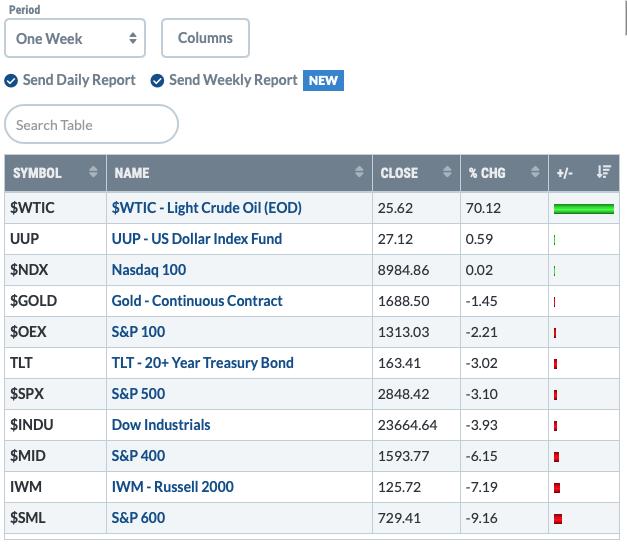Screen dimensions: 627x545
Task: Sort by SYMBOL column arrows
Action: click(x=93, y=172)
